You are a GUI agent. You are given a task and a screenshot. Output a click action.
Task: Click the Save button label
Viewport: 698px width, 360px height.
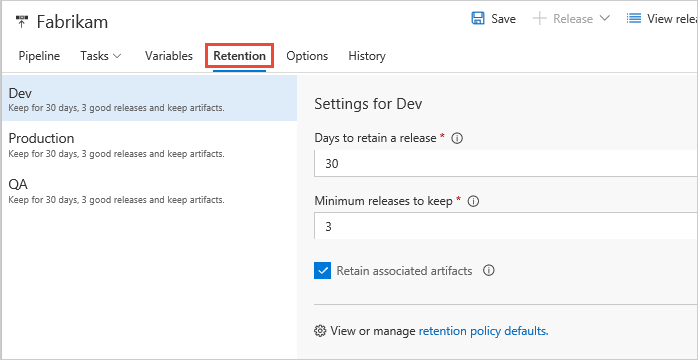click(503, 19)
